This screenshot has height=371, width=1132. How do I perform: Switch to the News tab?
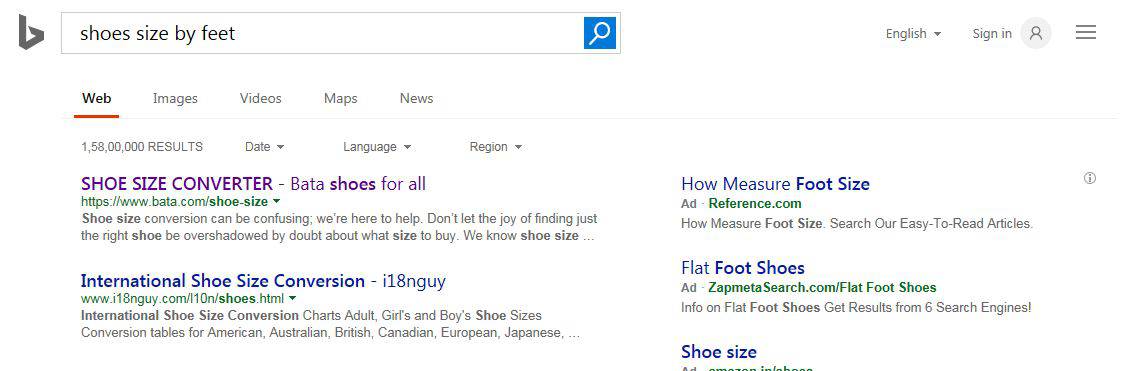coord(417,98)
